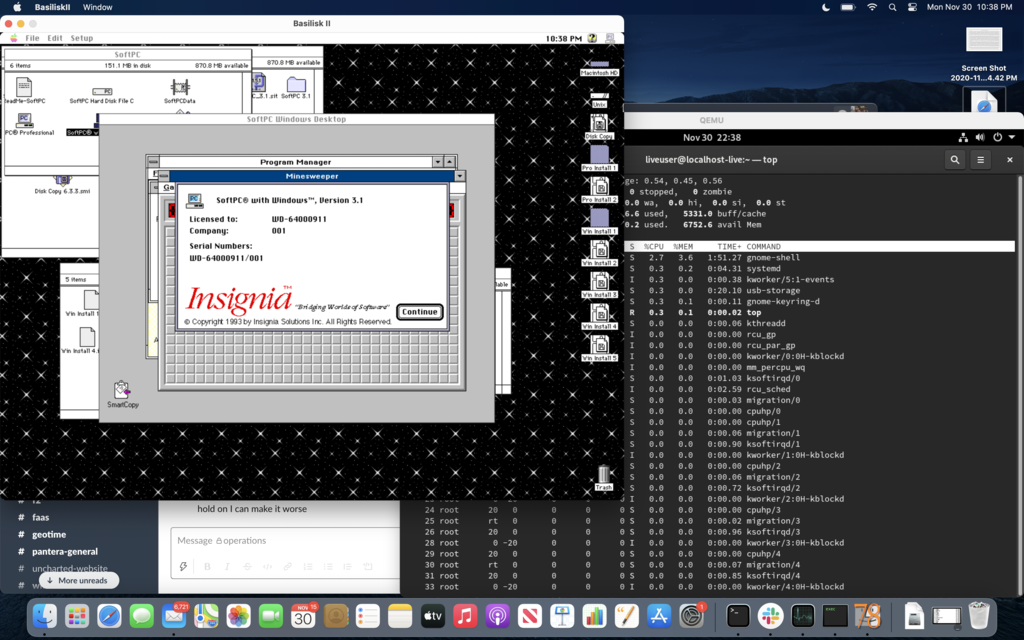
Task: Select the Win Install 3 disk icon
Action: point(600,285)
